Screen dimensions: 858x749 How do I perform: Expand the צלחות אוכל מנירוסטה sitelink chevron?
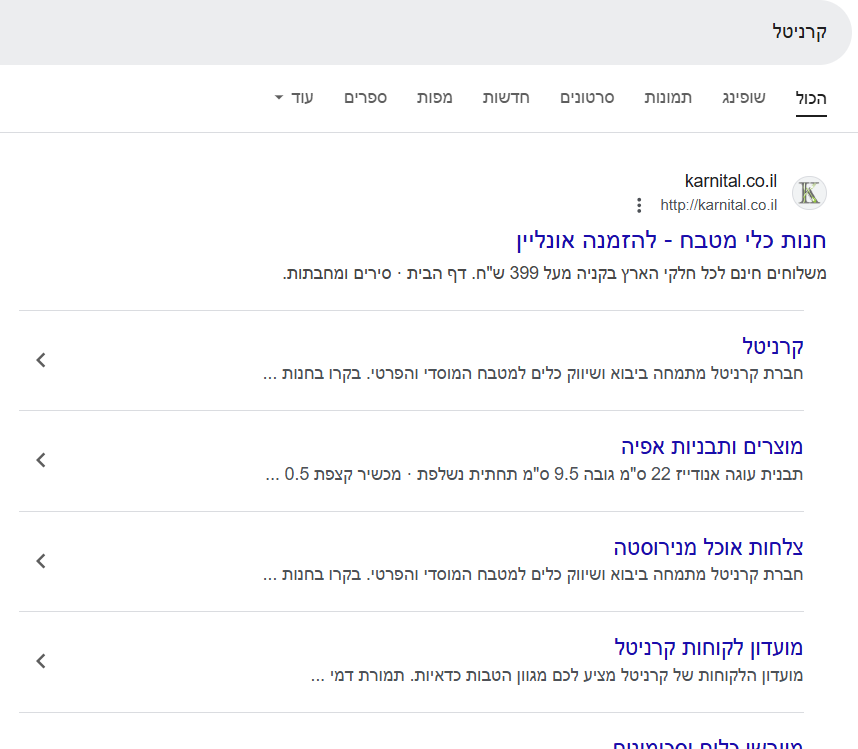(41, 561)
